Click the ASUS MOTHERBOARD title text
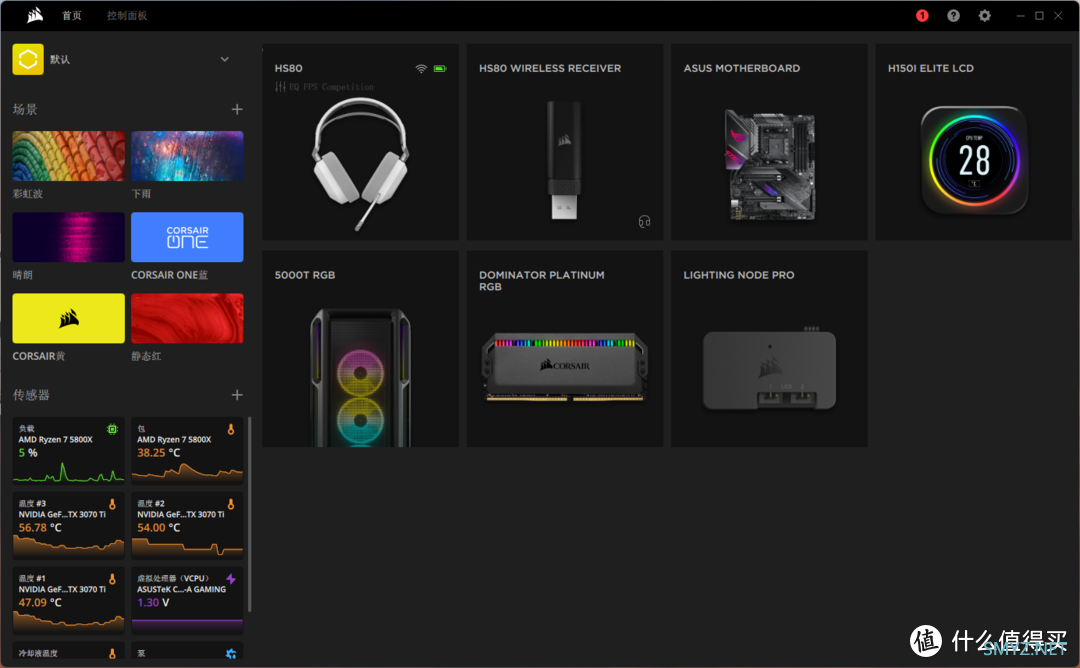Viewport: 1080px width, 668px height. [742, 68]
